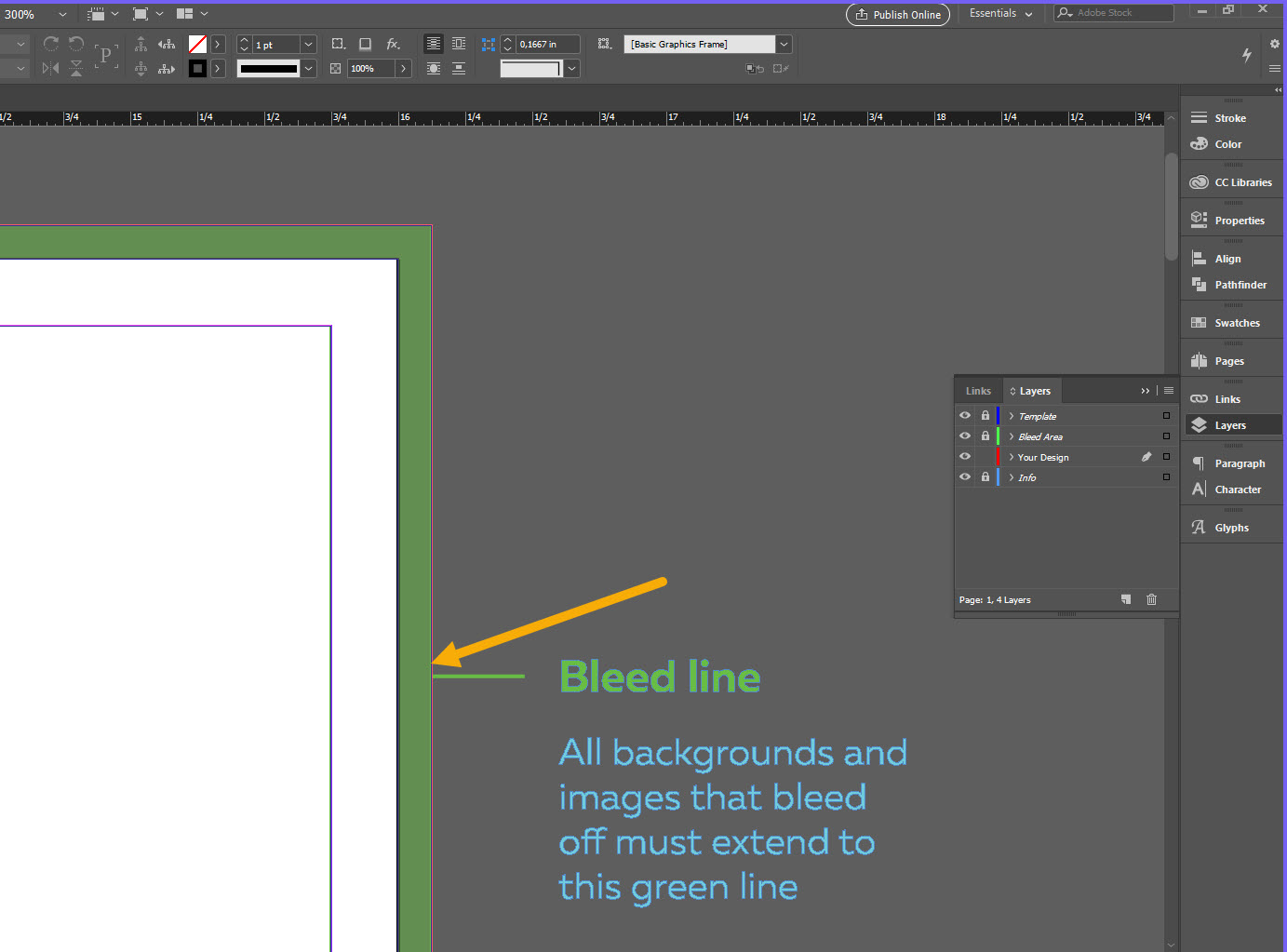1287x952 pixels.
Task: Open the Glyphs panel
Action: tap(1231, 528)
